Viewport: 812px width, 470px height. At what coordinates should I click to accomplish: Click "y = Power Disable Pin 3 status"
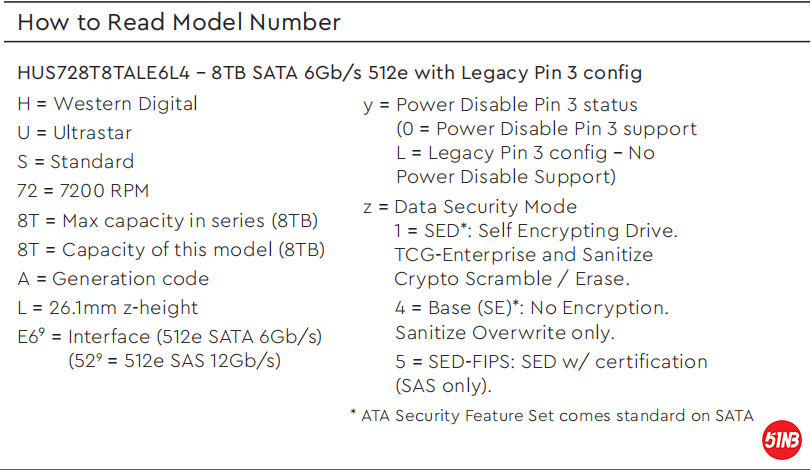[500, 105]
